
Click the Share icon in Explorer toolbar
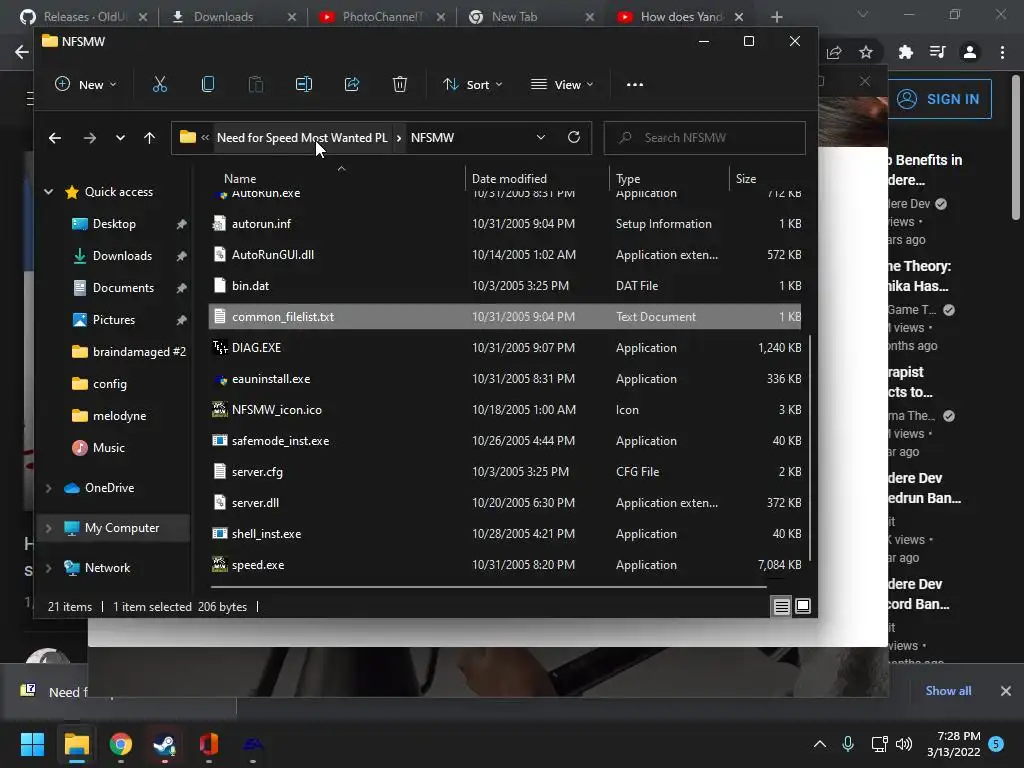(x=352, y=84)
